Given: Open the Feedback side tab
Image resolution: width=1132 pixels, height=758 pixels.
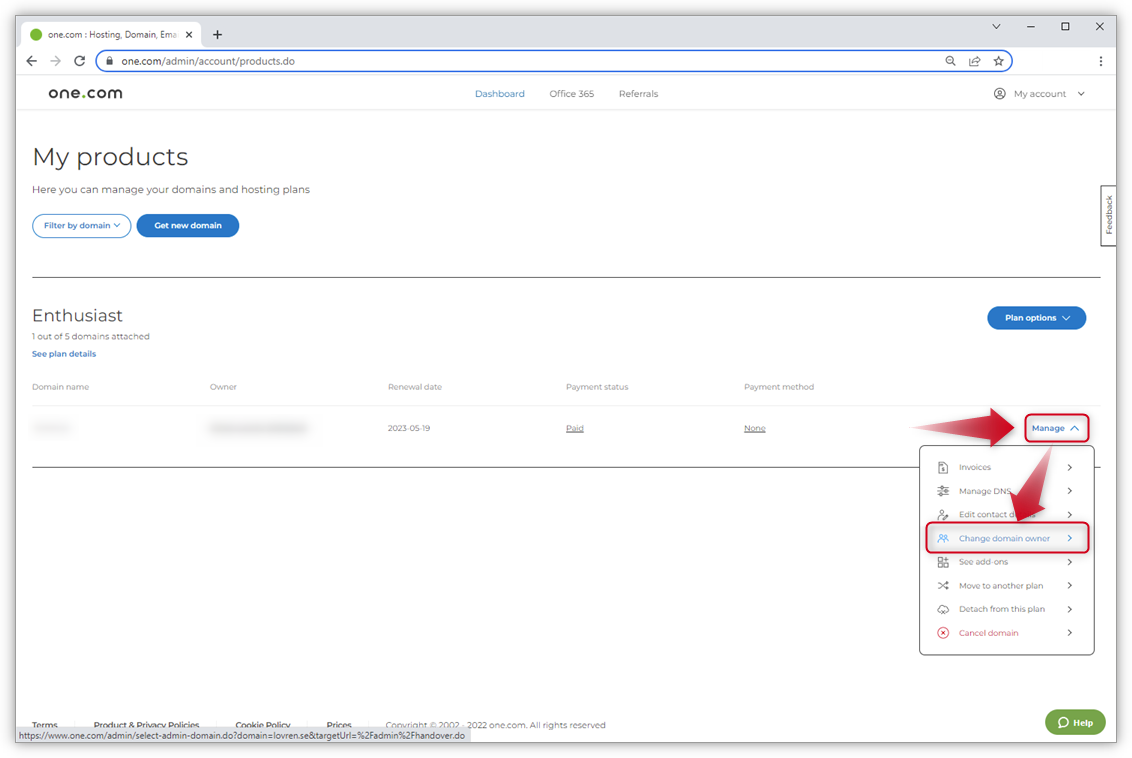Looking at the screenshot, I should tap(1108, 215).
